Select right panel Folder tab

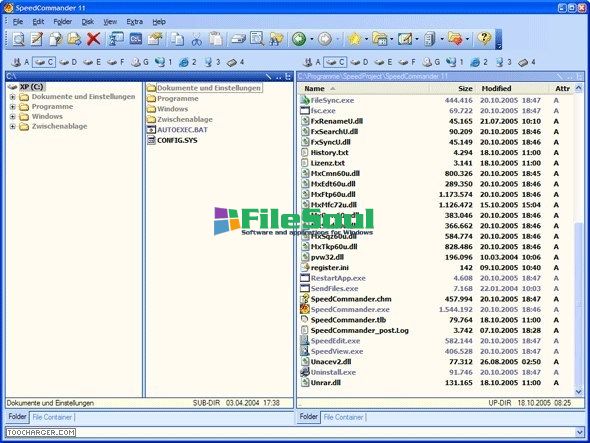click(309, 417)
